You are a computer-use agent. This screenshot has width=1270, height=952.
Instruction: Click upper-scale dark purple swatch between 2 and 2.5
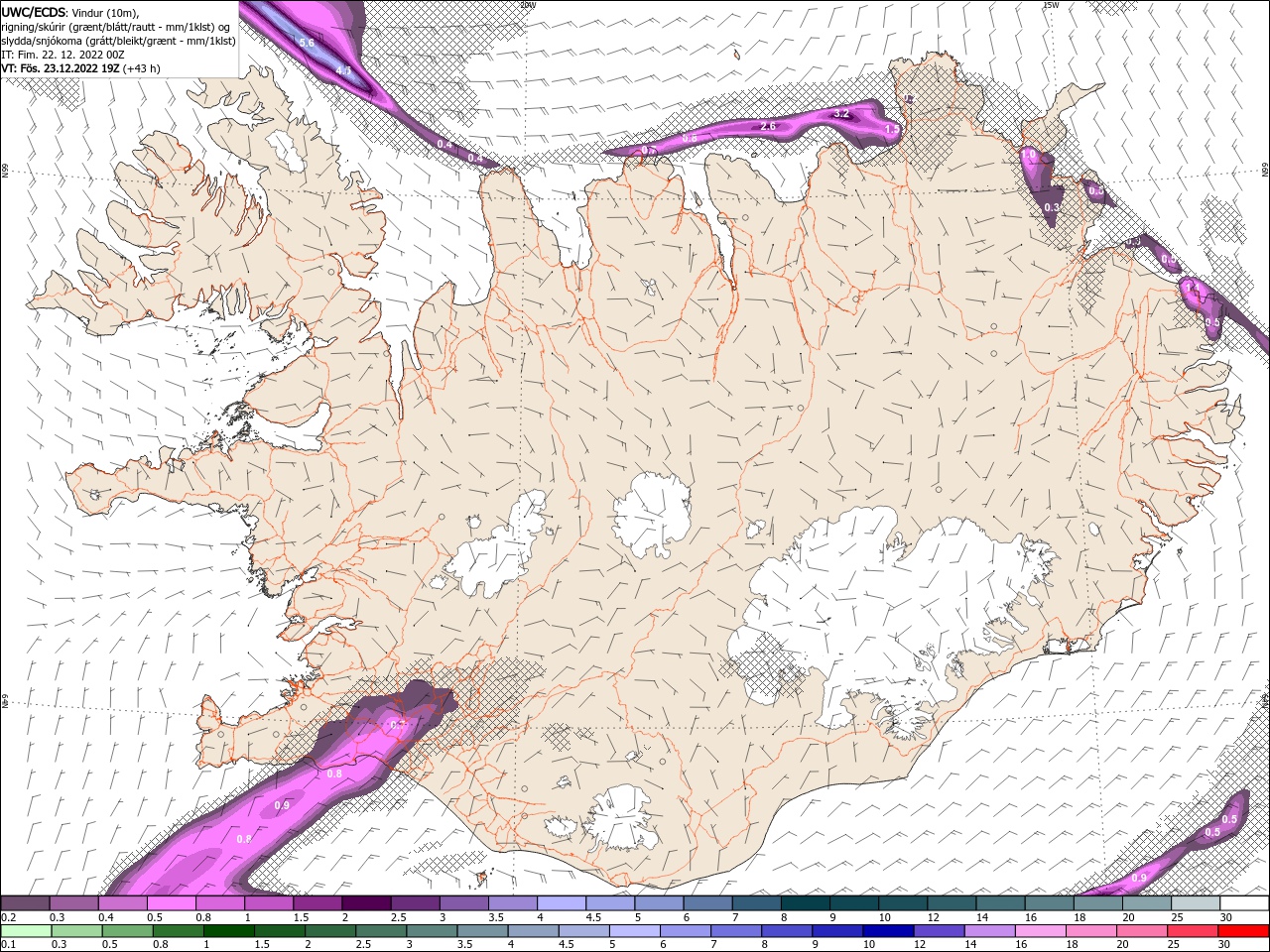pyautogui.click(x=366, y=903)
